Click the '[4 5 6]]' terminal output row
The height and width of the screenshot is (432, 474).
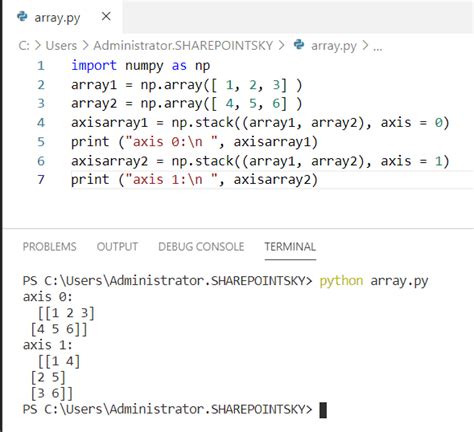59,329
